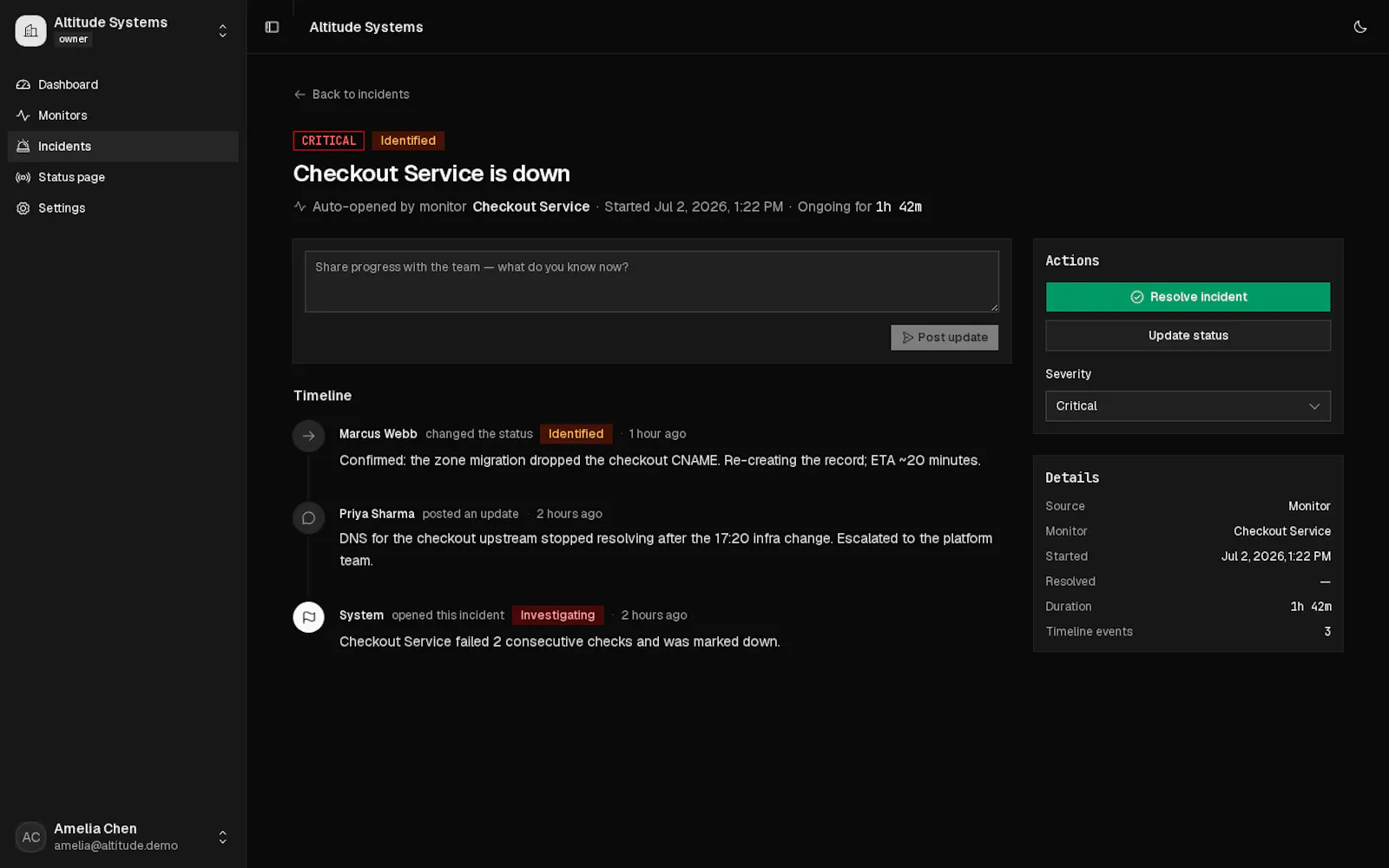Click the comment bubble icon for Priya Sharma
Image resolution: width=1389 pixels, height=868 pixels.
(x=308, y=518)
